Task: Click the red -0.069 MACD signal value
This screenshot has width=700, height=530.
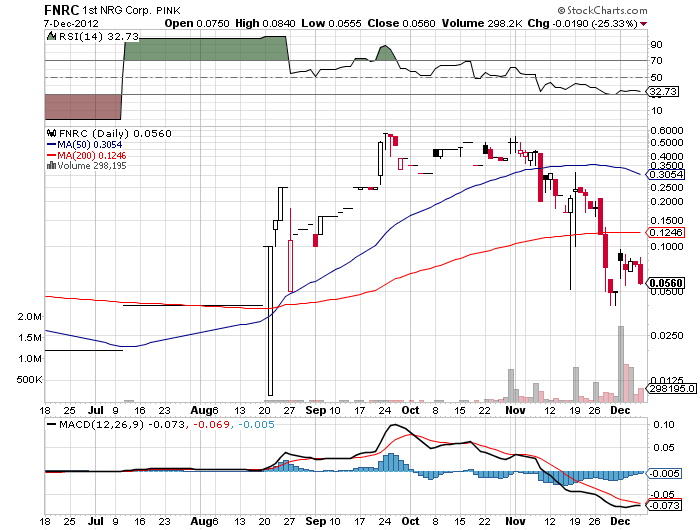Action: (x=211, y=424)
